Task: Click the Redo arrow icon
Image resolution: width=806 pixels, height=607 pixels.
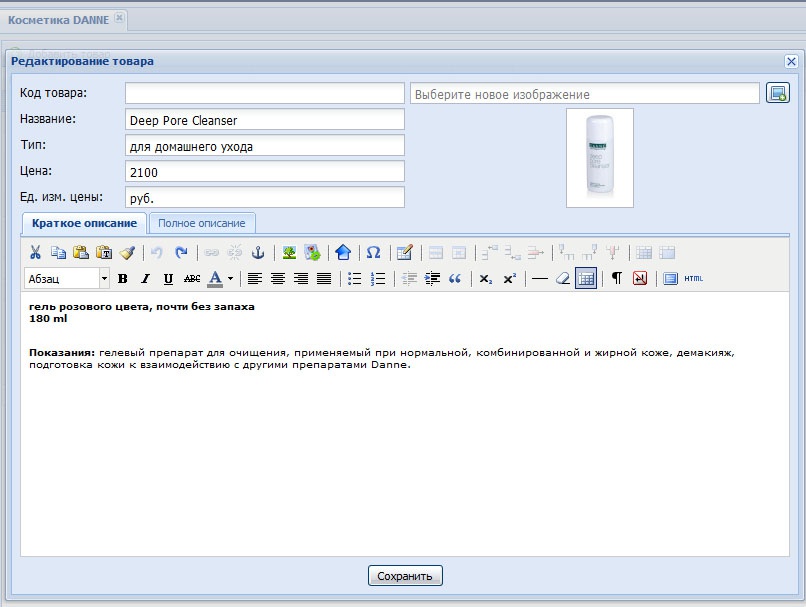Action: point(181,252)
